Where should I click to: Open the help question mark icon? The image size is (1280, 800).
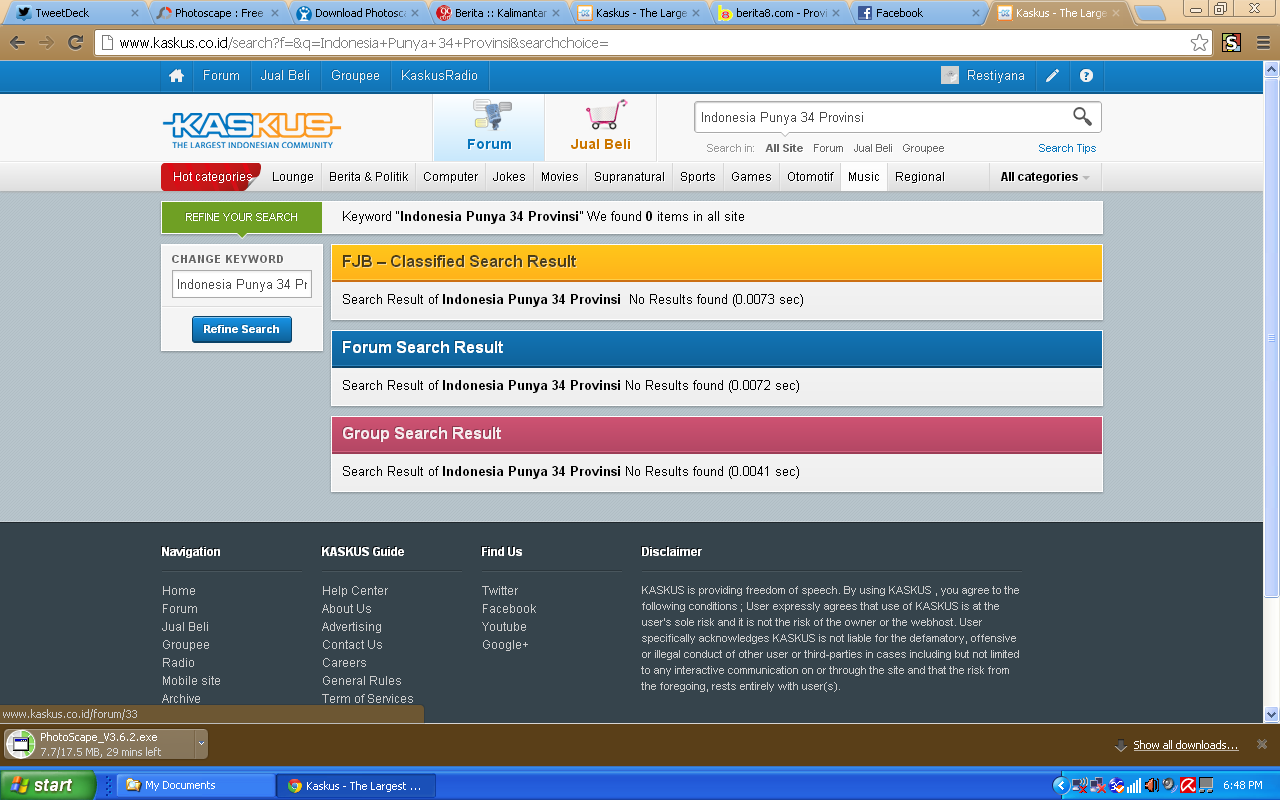(x=1086, y=76)
